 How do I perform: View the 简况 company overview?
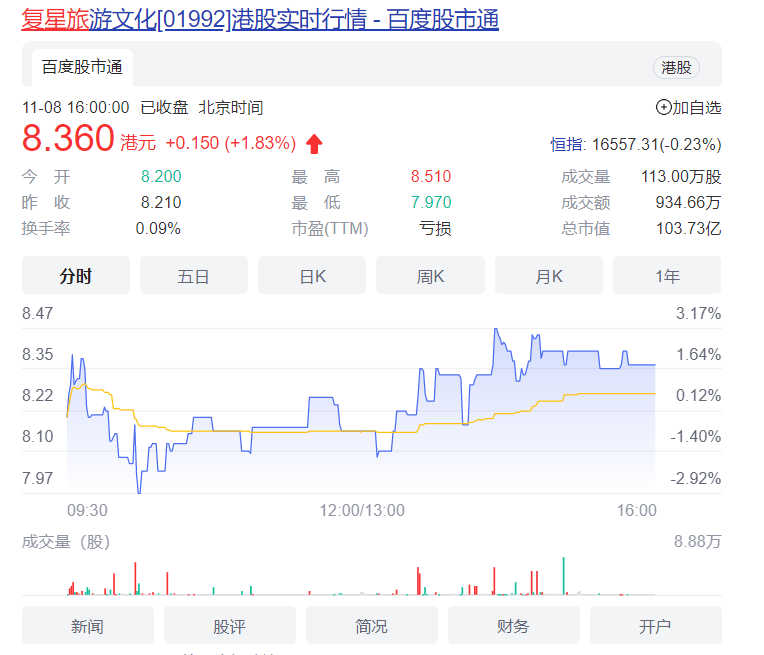[371, 626]
